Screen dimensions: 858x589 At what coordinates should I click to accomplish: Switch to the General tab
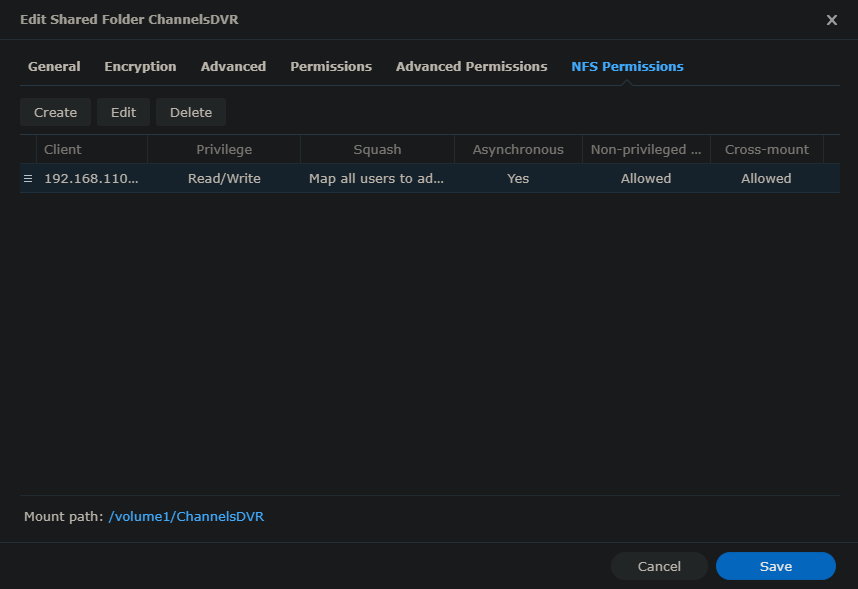pyautogui.click(x=54, y=66)
